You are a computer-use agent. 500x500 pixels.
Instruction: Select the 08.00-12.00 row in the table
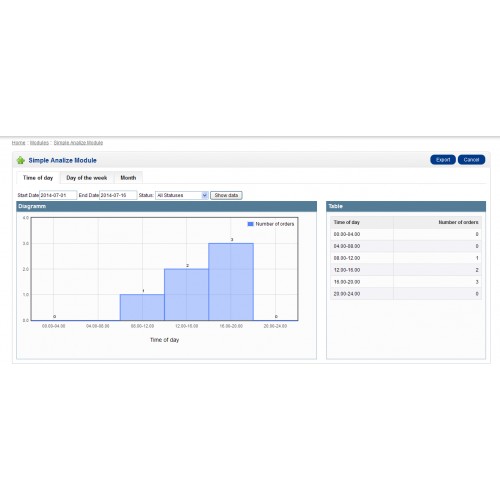(x=406, y=258)
